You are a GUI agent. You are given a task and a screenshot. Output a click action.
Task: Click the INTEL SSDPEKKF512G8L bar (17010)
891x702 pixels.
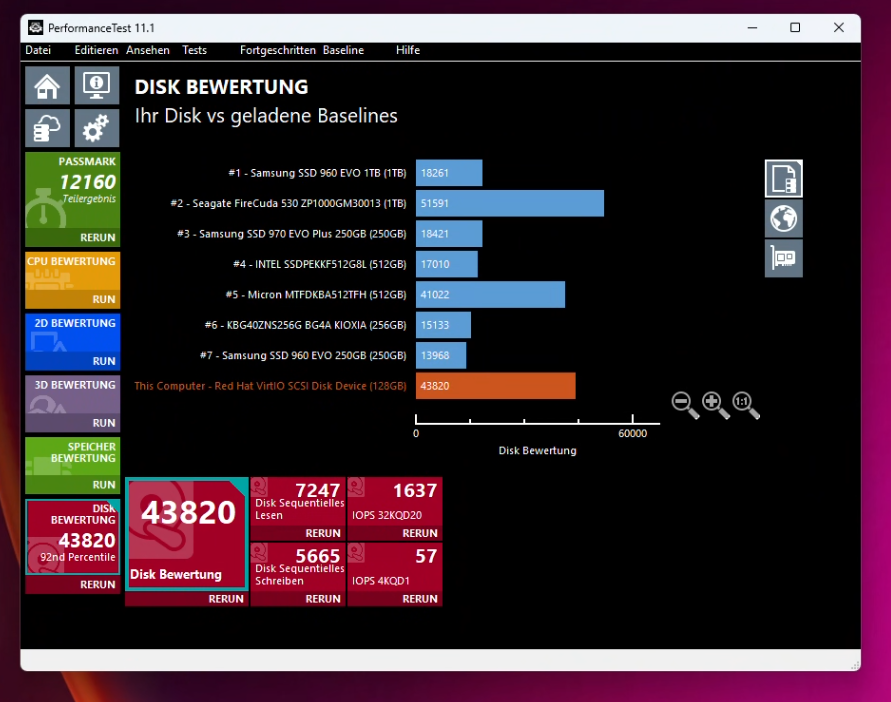pyautogui.click(x=447, y=264)
